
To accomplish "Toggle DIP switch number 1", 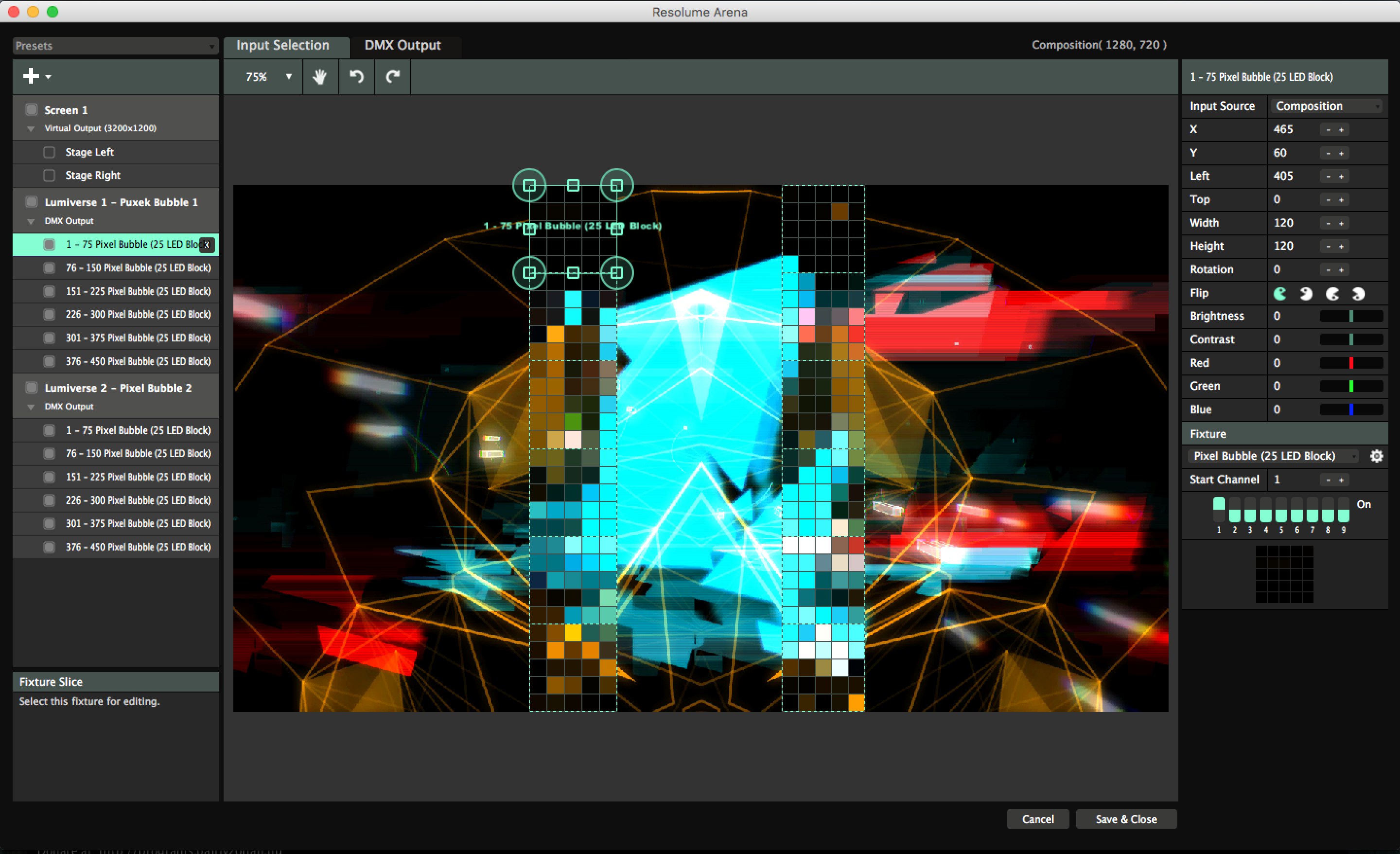I will pos(1219,510).
